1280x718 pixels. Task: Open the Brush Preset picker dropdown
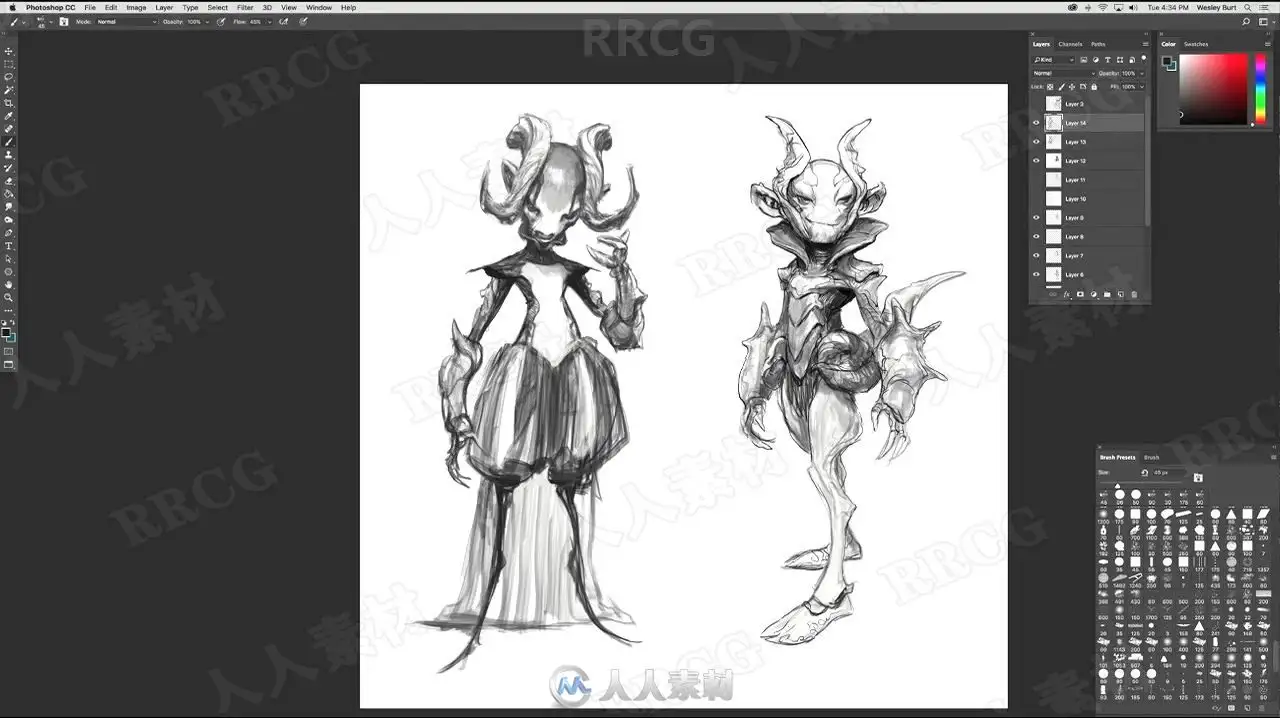click(x=51, y=21)
